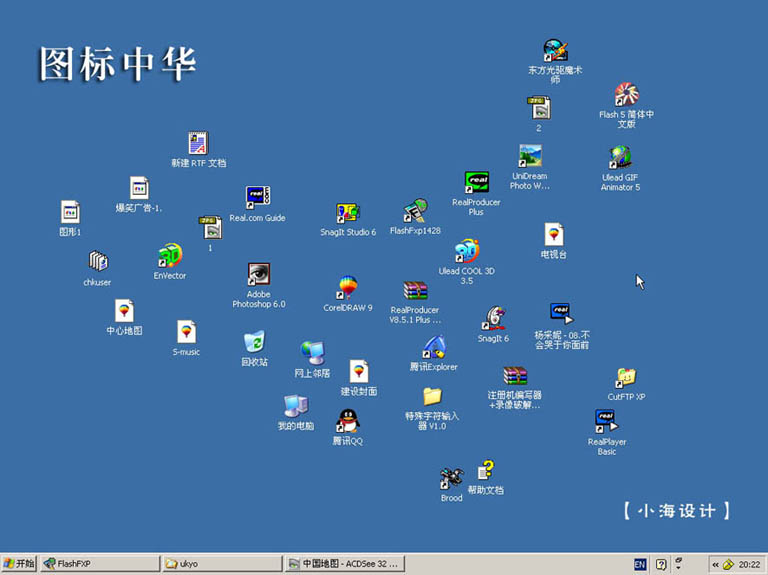The height and width of the screenshot is (575, 768).
Task: Click the EN language indicator in tray
Action: (640, 564)
